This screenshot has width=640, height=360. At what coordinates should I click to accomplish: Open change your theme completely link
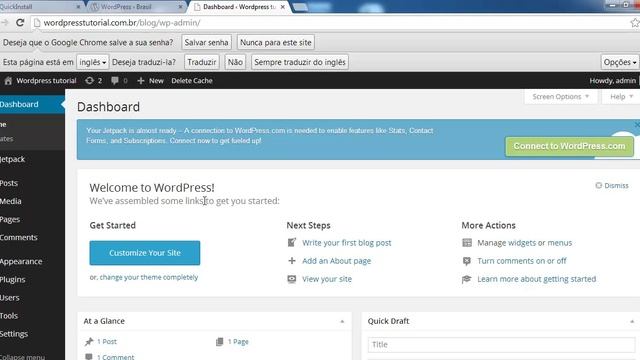pos(149,277)
